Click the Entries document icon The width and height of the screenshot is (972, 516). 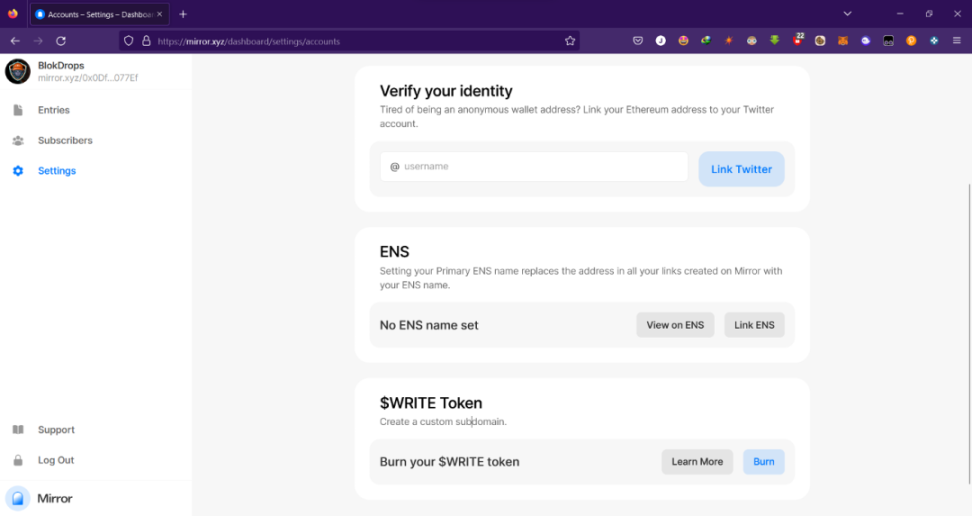pyautogui.click(x=18, y=110)
